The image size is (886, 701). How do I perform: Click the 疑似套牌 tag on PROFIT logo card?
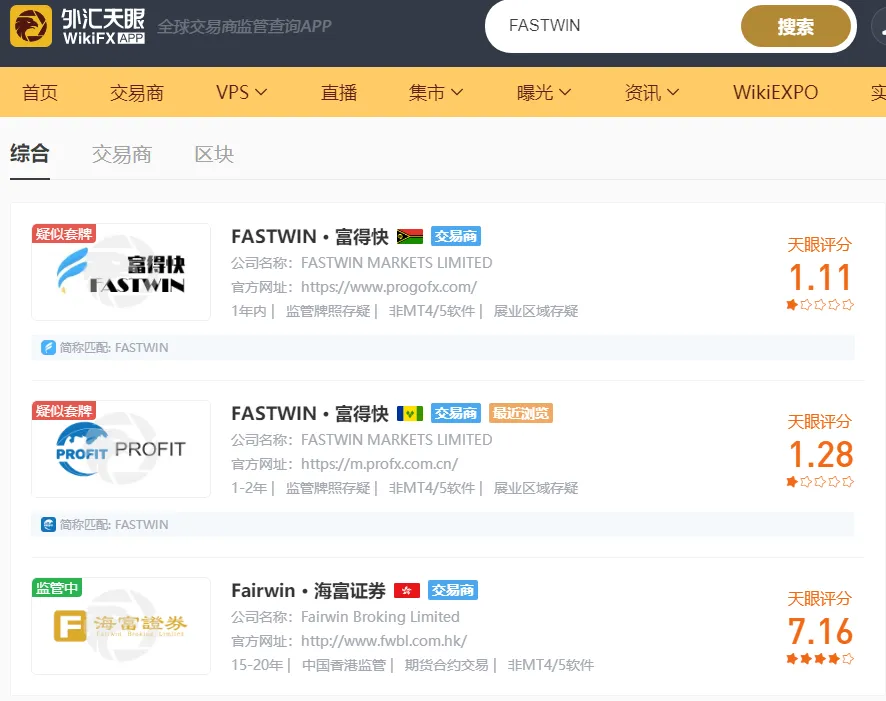(64, 411)
